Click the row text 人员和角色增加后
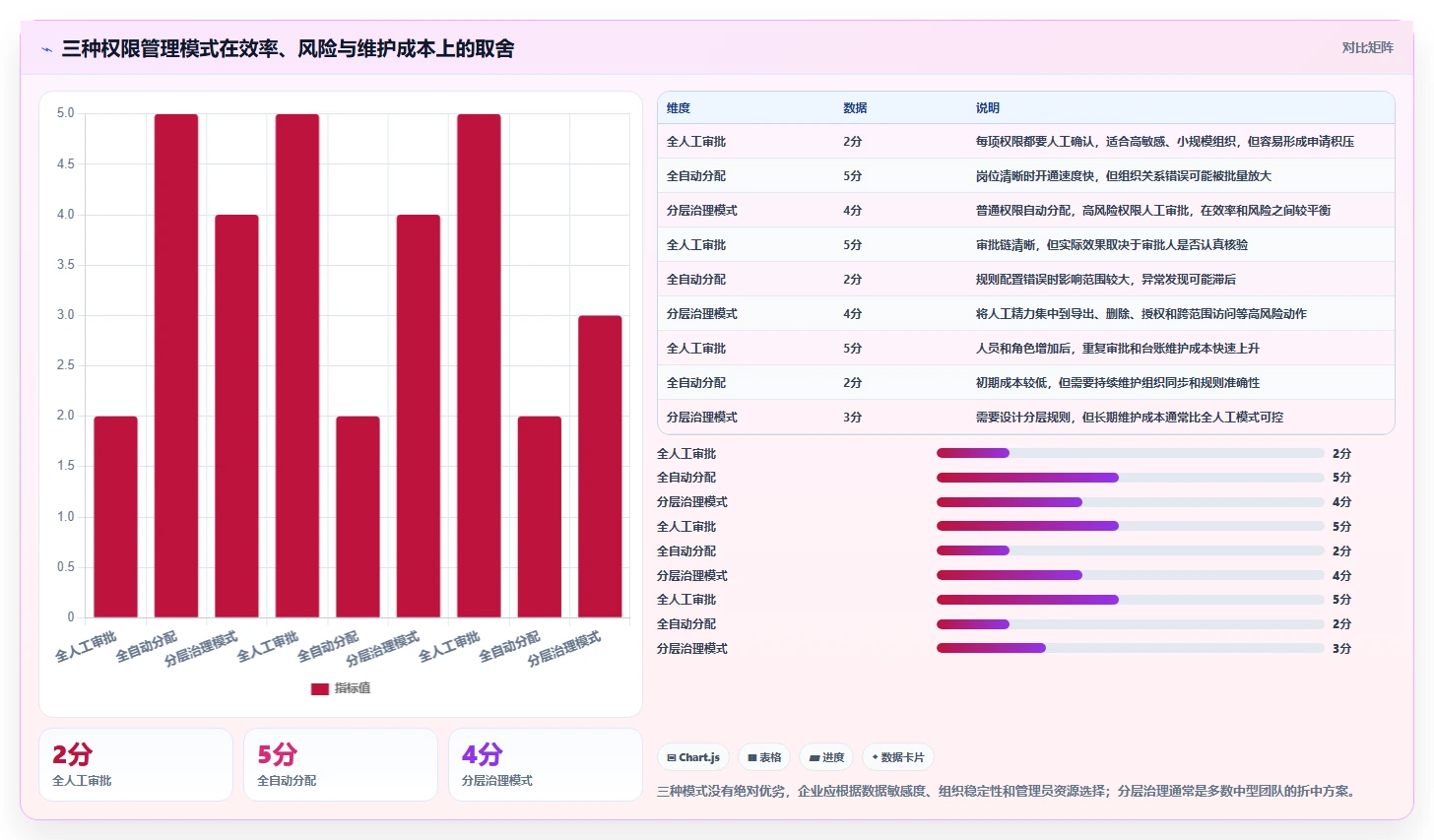Viewport: 1434px width, 840px height. pos(1023,349)
